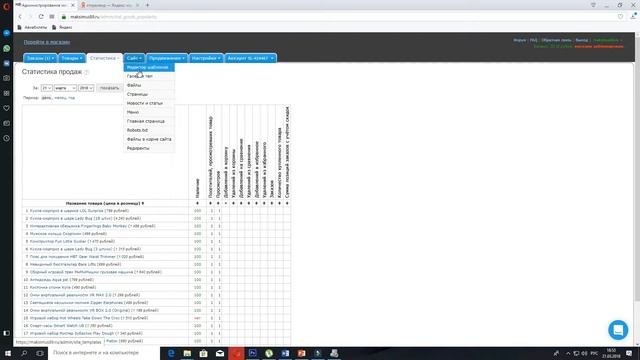Screen dimensions: 640x360
Task: Select Файлы в корне сайта menu item
Action: (149, 139)
